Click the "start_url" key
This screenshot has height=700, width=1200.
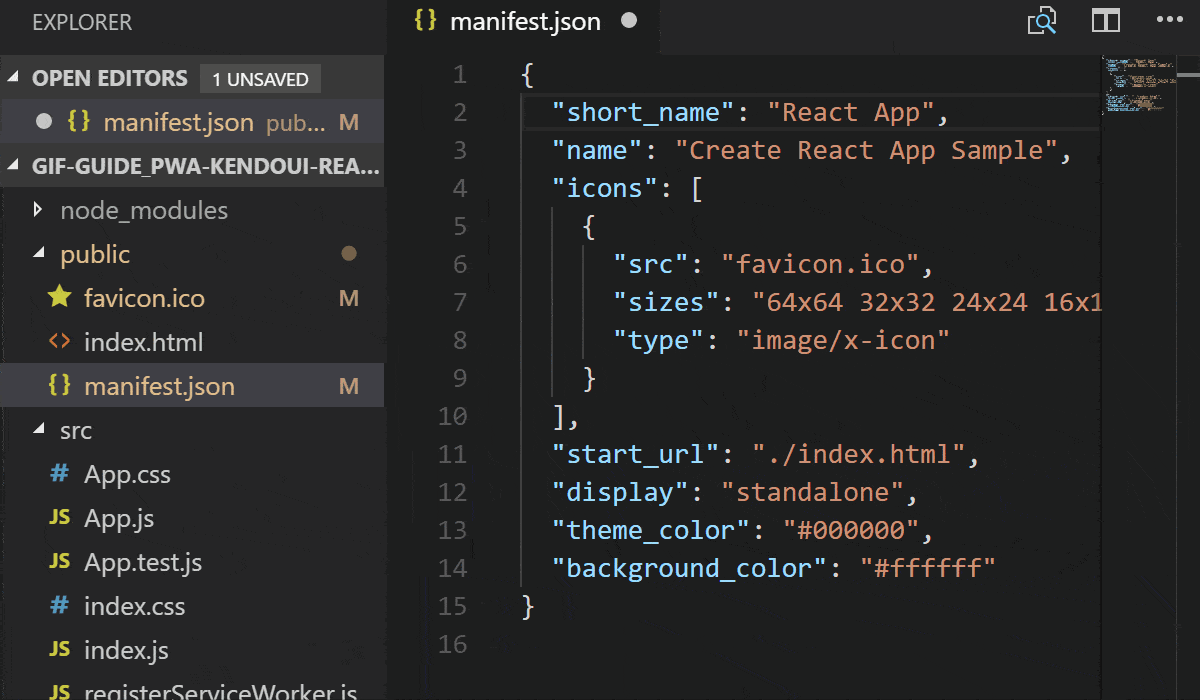636,454
